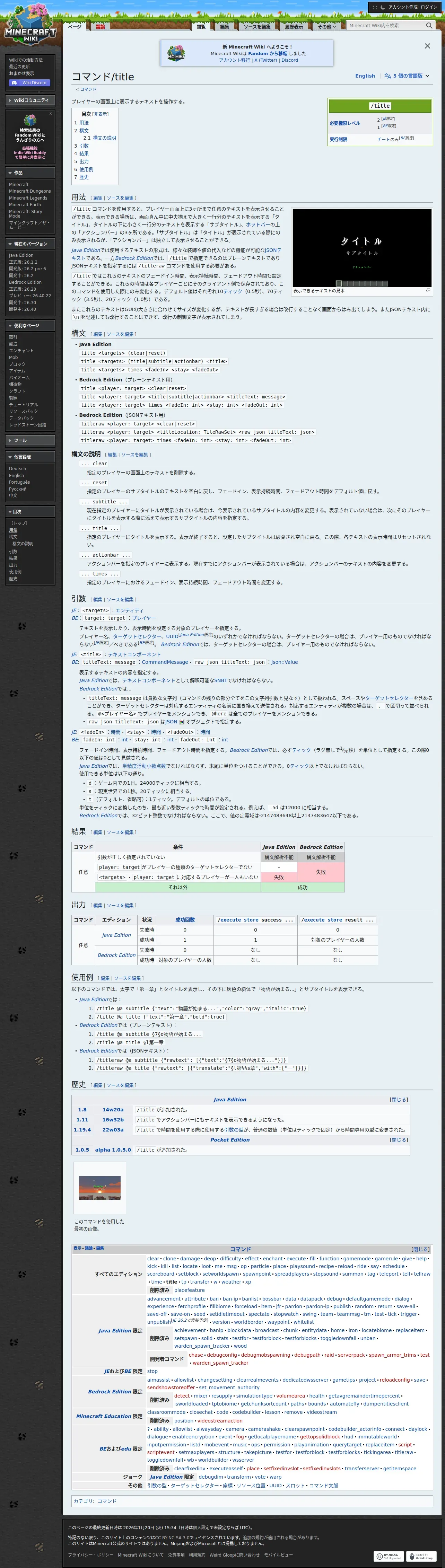
Task: Click the ログイン link
Action: coord(429,7)
